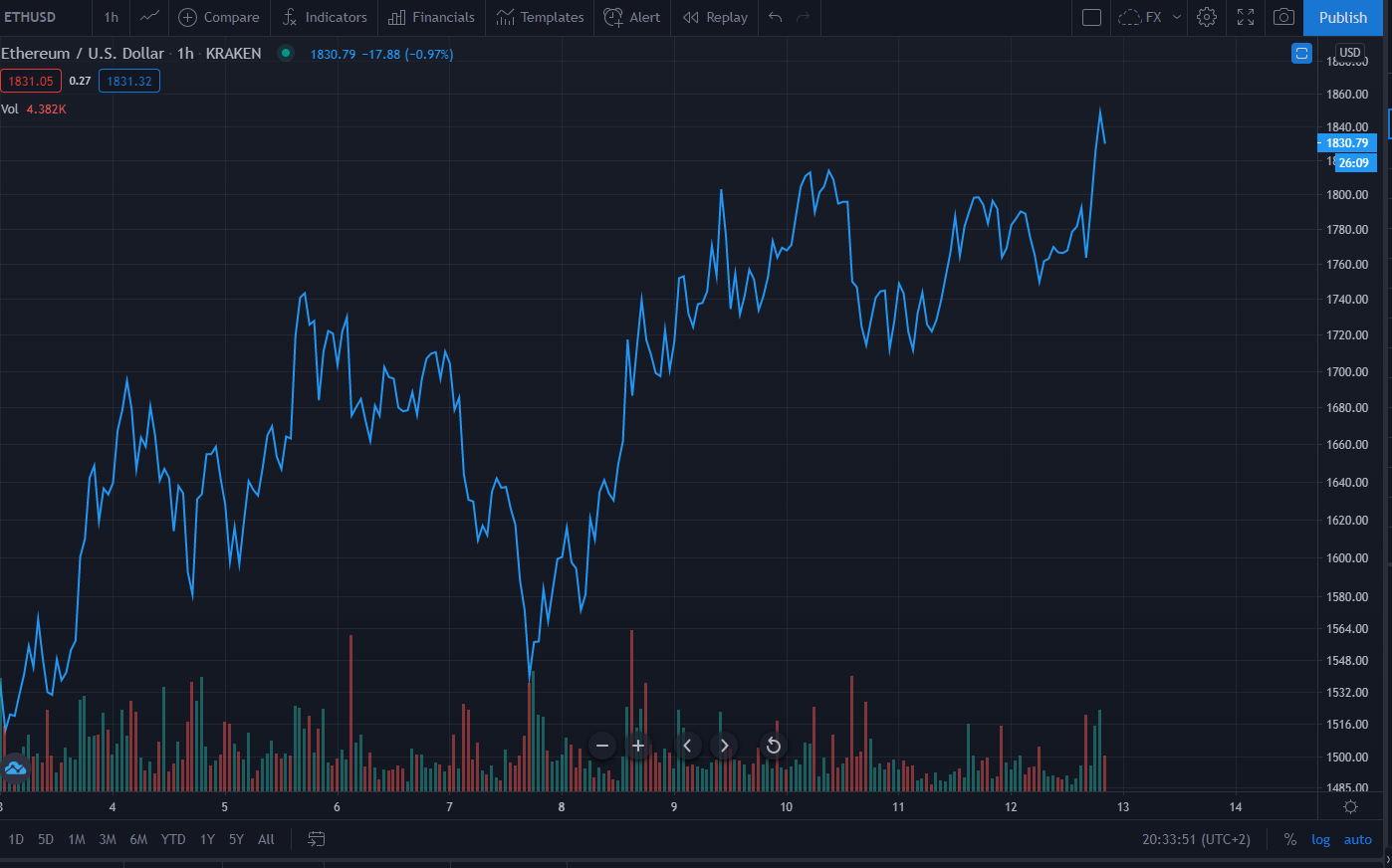This screenshot has height=868, width=1392.
Task: Open the Indicators menu
Action: [x=325, y=17]
